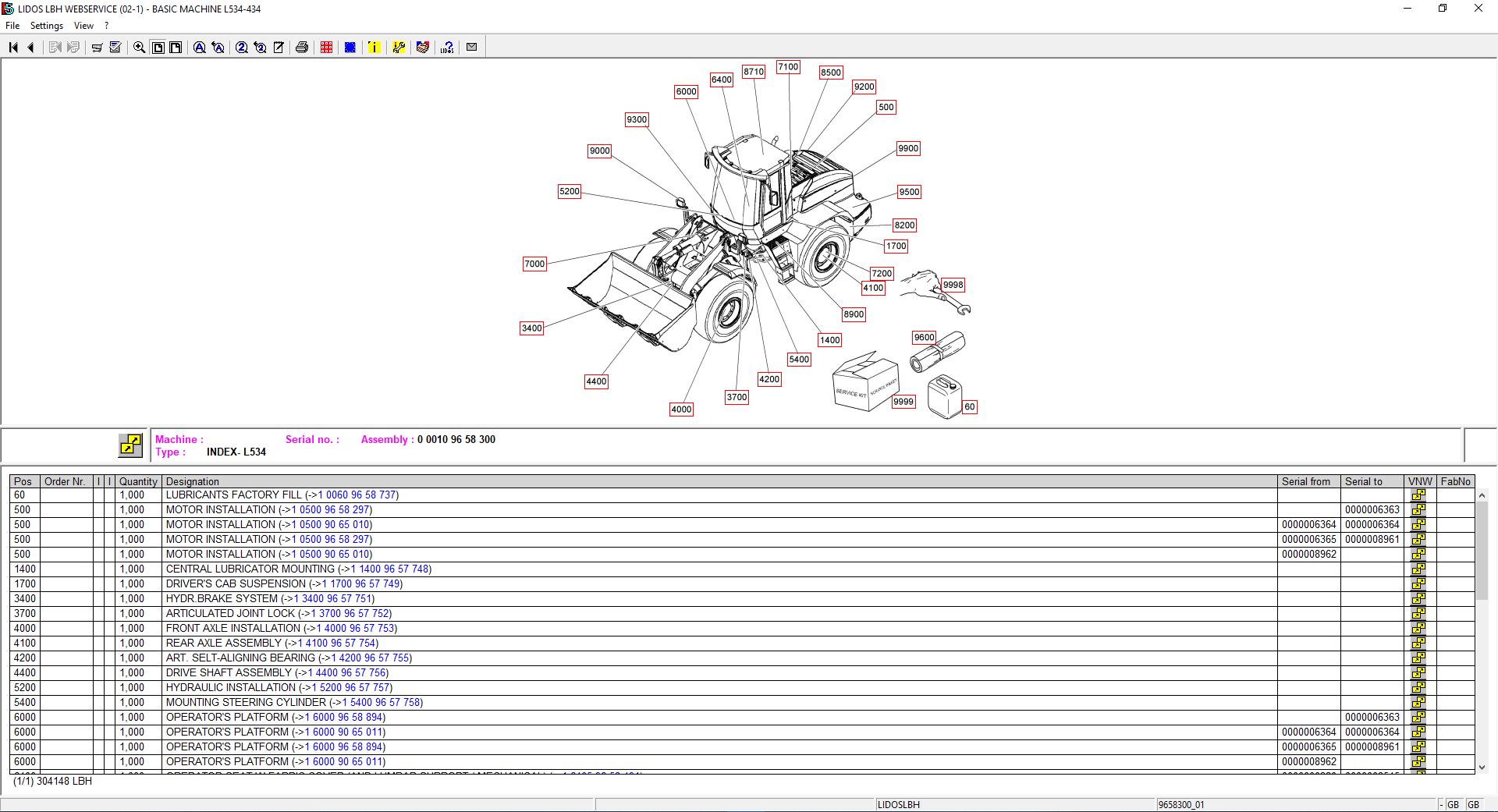Open the File menu
This screenshot has width=1498, height=812.
coord(12,25)
